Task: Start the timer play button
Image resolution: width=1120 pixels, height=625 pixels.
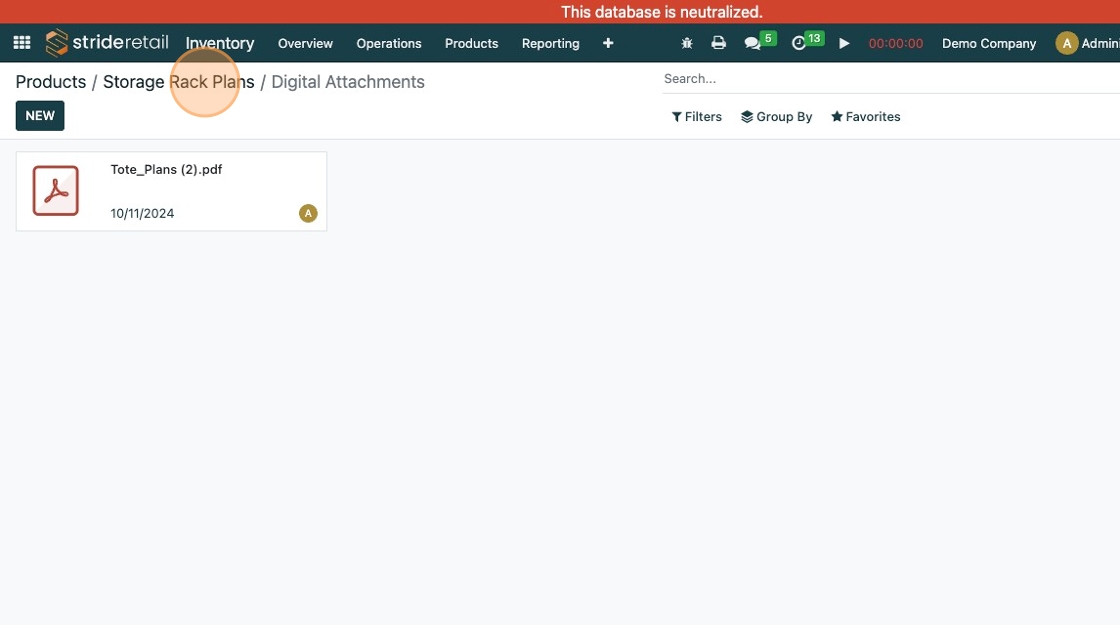Action: (x=844, y=44)
